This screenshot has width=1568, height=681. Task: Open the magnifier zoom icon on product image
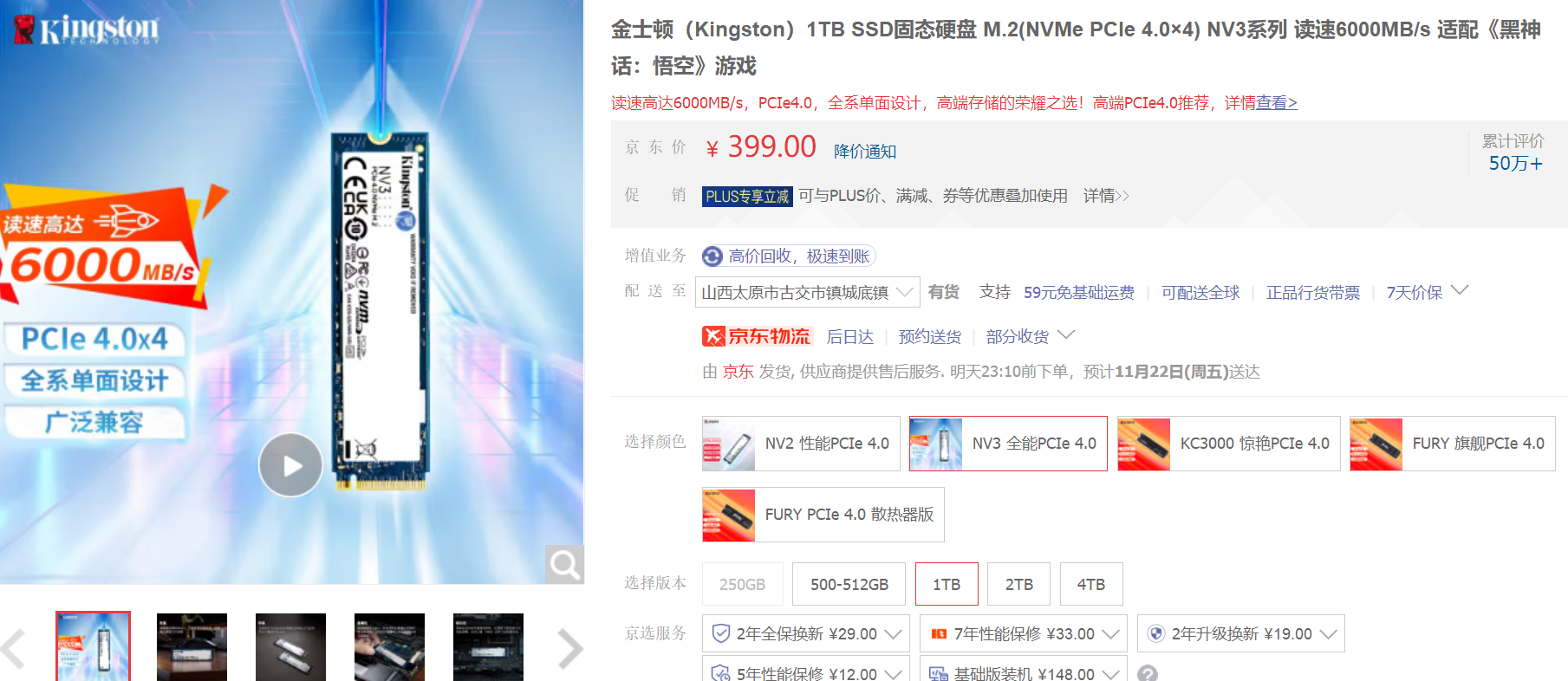pyautogui.click(x=564, y=565)
